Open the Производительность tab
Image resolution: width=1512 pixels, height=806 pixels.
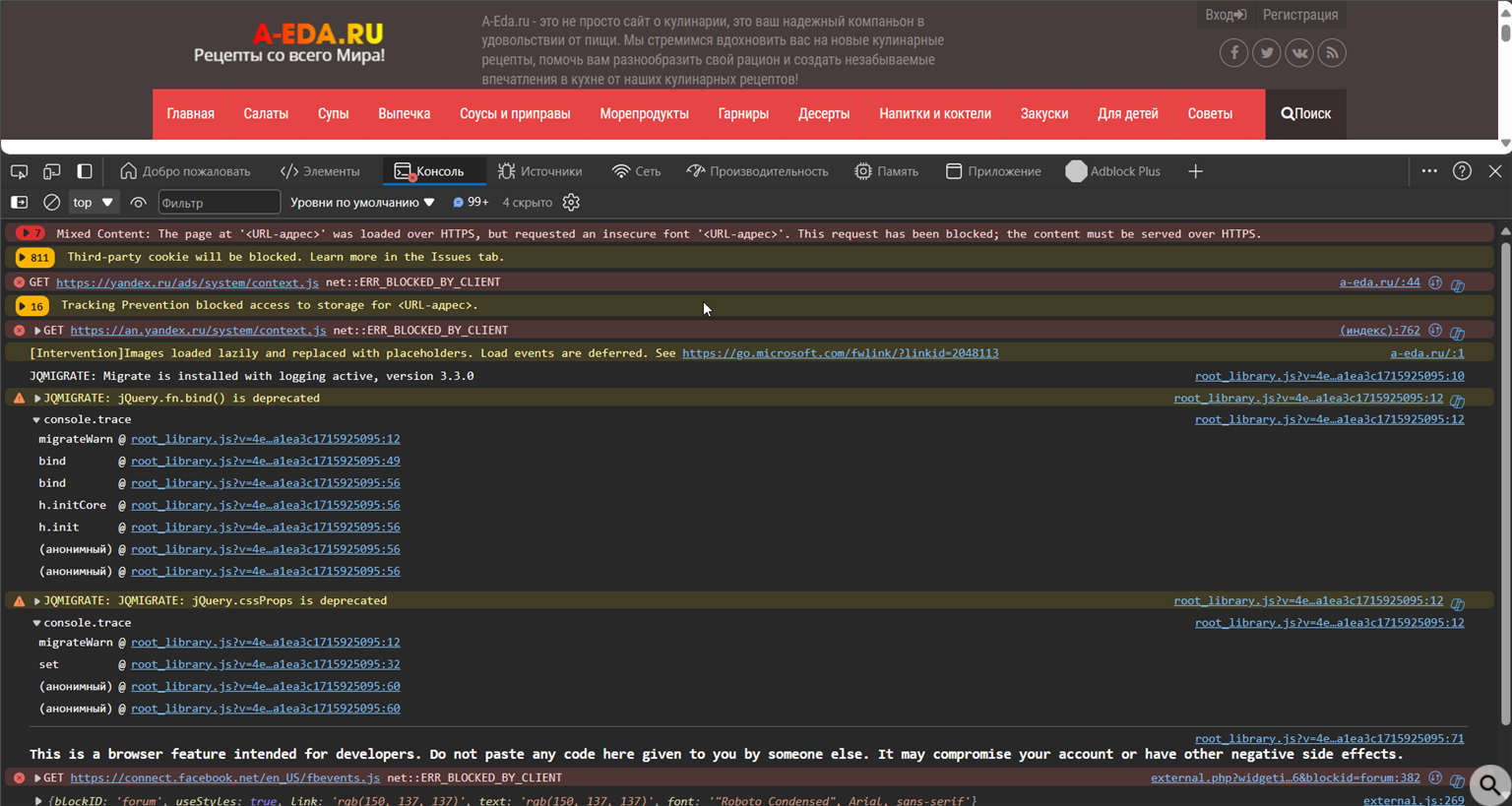(758, 171)
